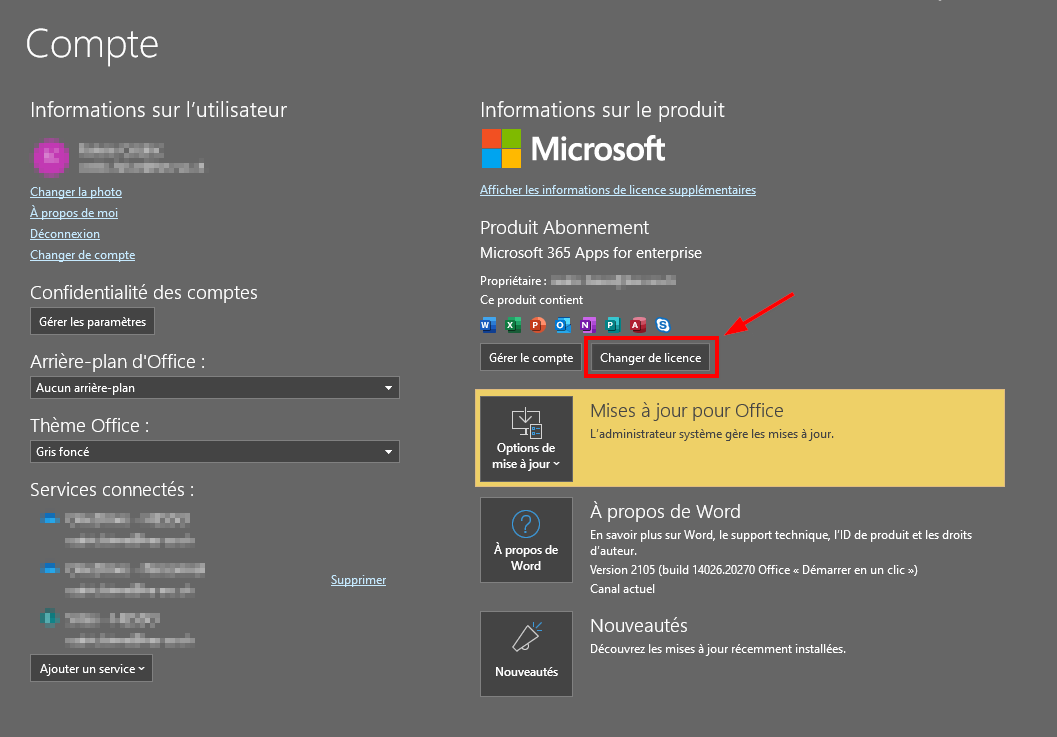Click the Skype app icon
Image resolution: width=1057 pixels, height=737 pixels.
(663, 325)
